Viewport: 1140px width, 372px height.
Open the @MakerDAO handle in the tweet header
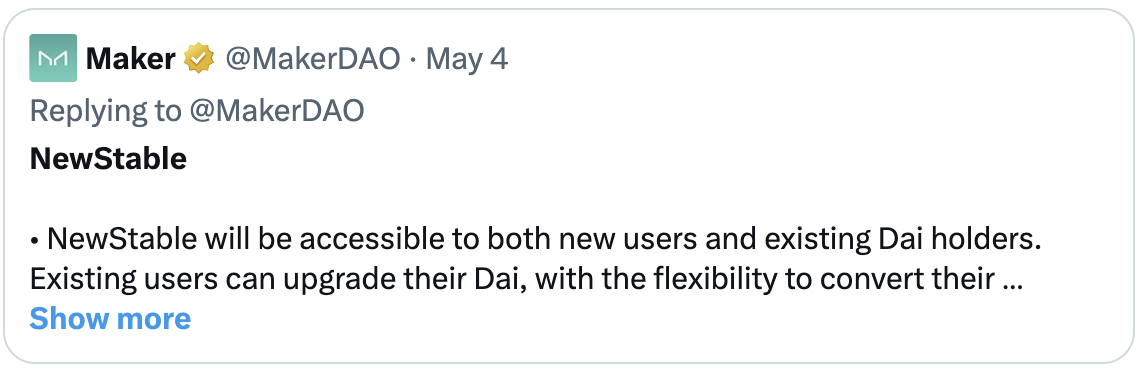click(313, 59)
